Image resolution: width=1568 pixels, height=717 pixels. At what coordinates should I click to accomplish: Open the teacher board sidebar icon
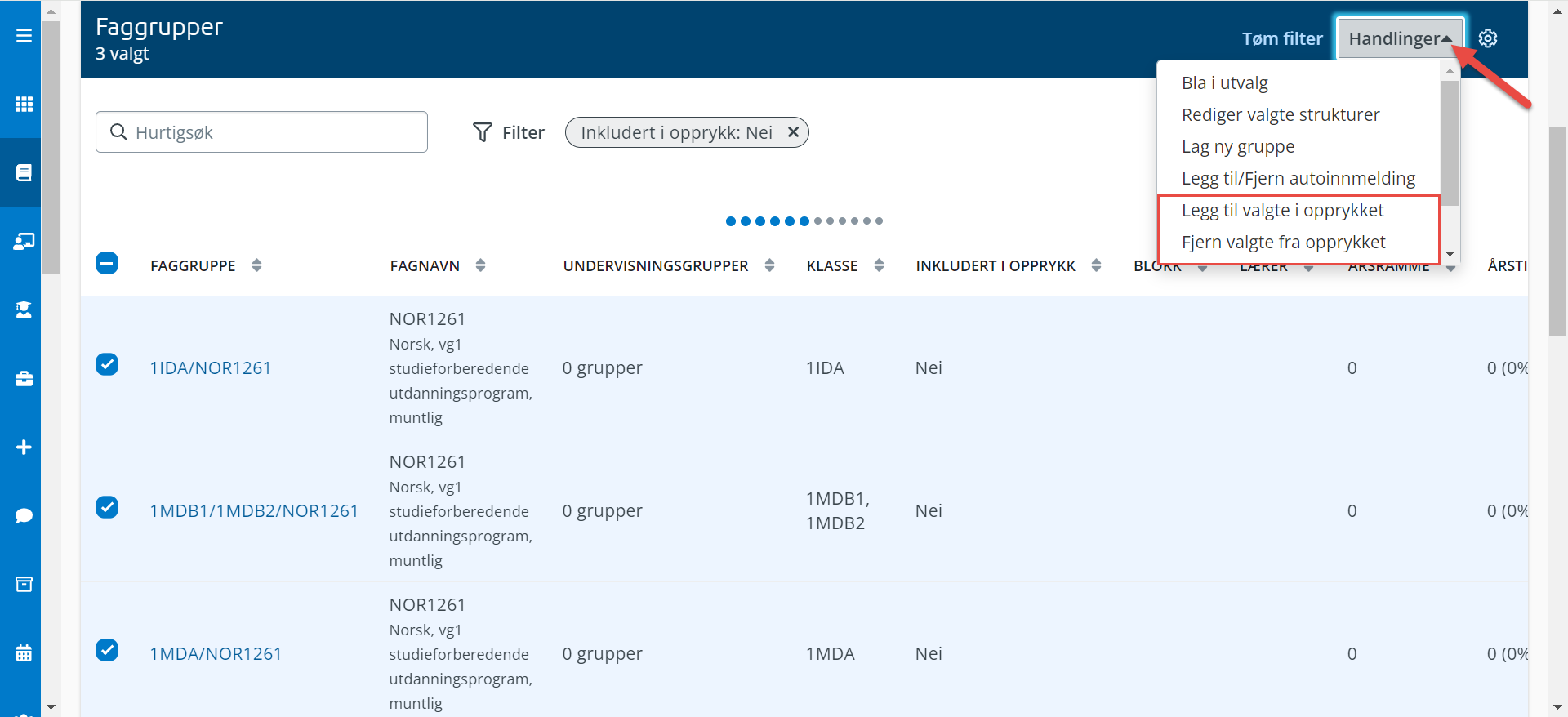pyautogui.click(x=24, y=241)
